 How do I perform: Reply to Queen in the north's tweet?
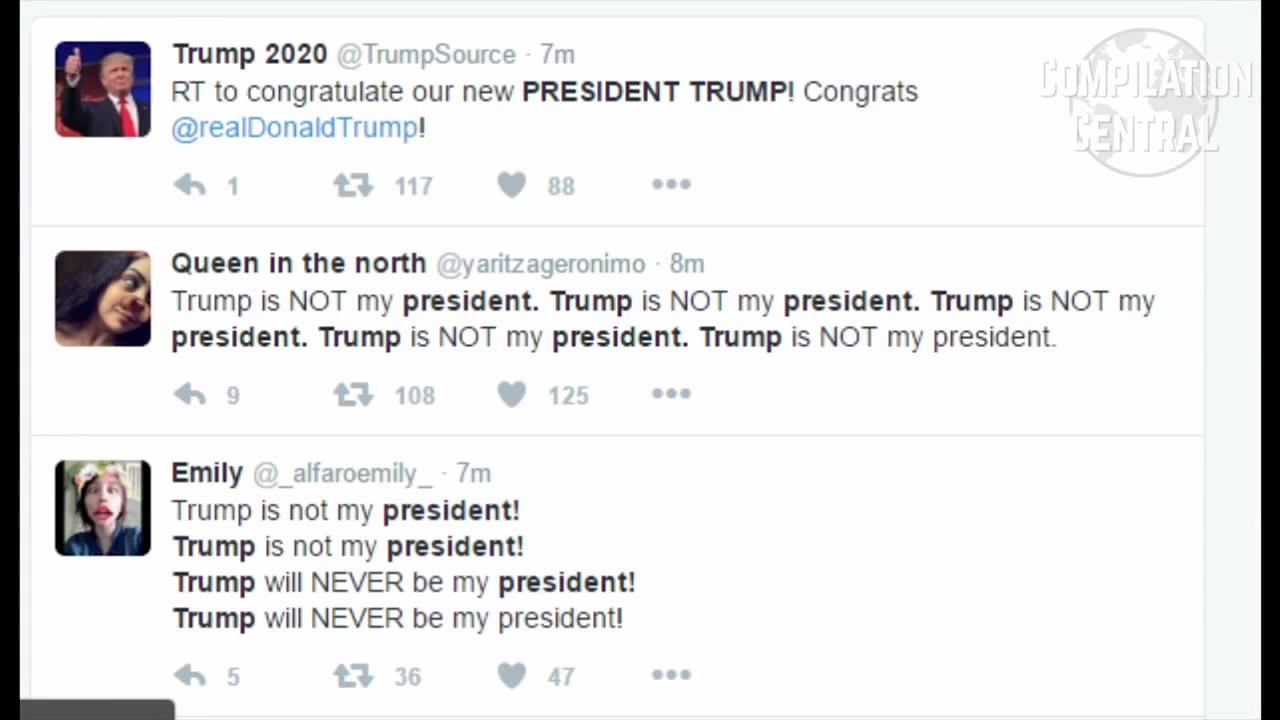pos(190,394)
